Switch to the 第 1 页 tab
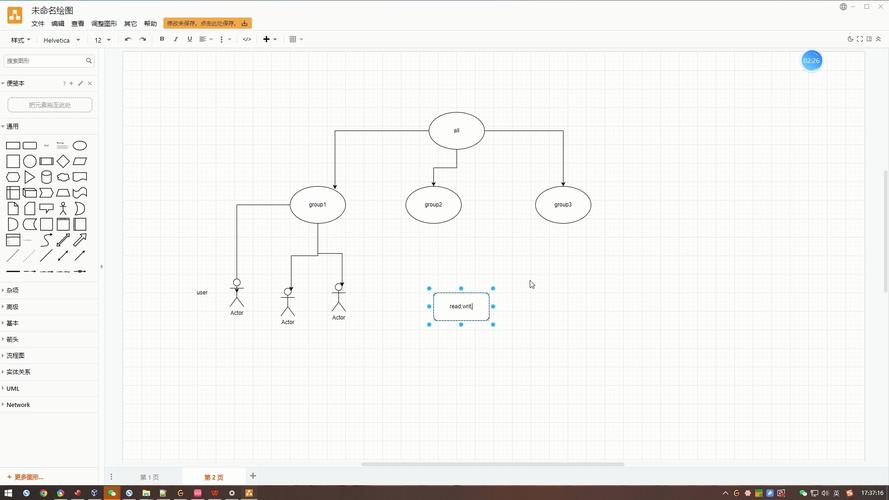The width and height of the screenshot is (889, 500). point(150,477)
